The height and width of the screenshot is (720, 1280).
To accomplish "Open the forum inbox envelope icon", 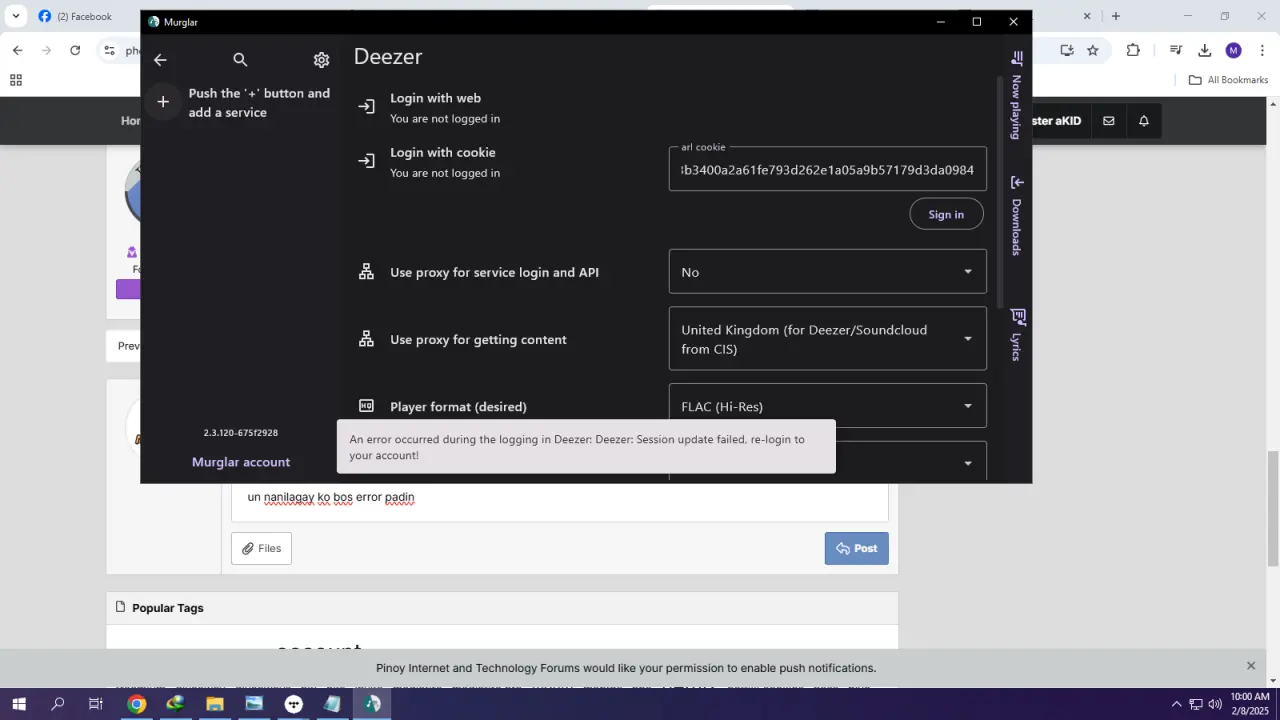I will click(1109, 121).
